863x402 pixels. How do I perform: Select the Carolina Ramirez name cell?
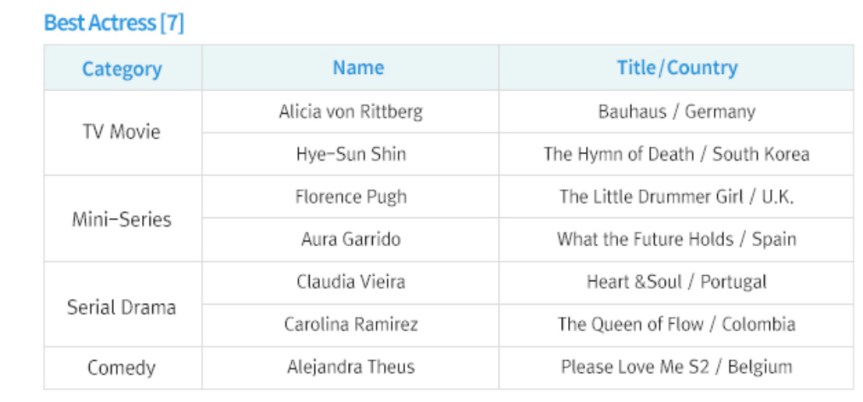point(351,324)
